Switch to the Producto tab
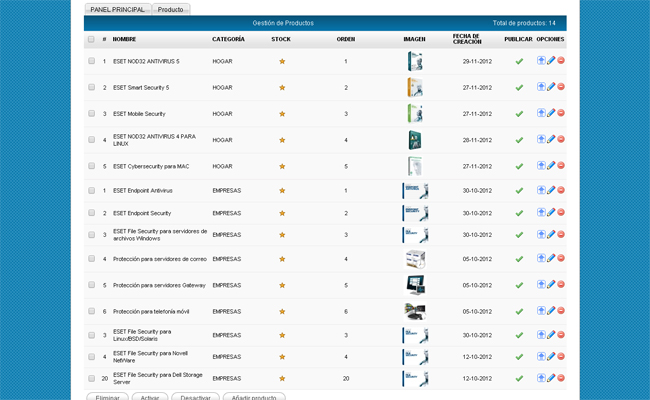Image resolution: width=650 pixels, height=400 pixels. (171, 9)
